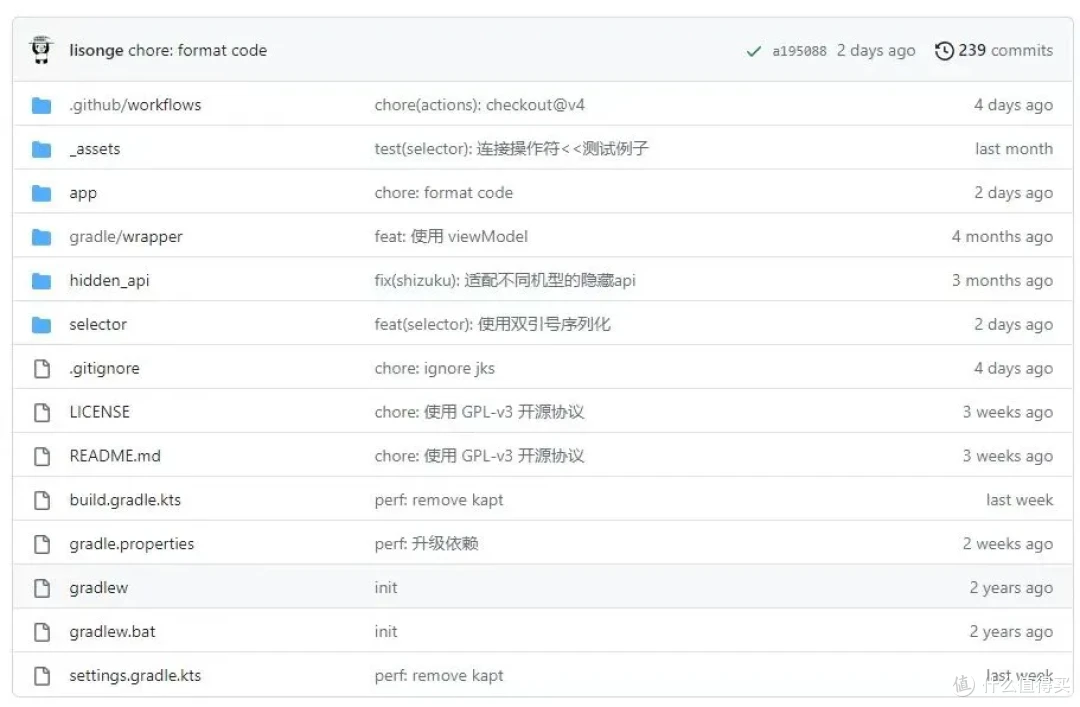The height and width of the screenshot is (707, 1080).
Task: Click the LICENSE file icon
Action: point(42,412)
